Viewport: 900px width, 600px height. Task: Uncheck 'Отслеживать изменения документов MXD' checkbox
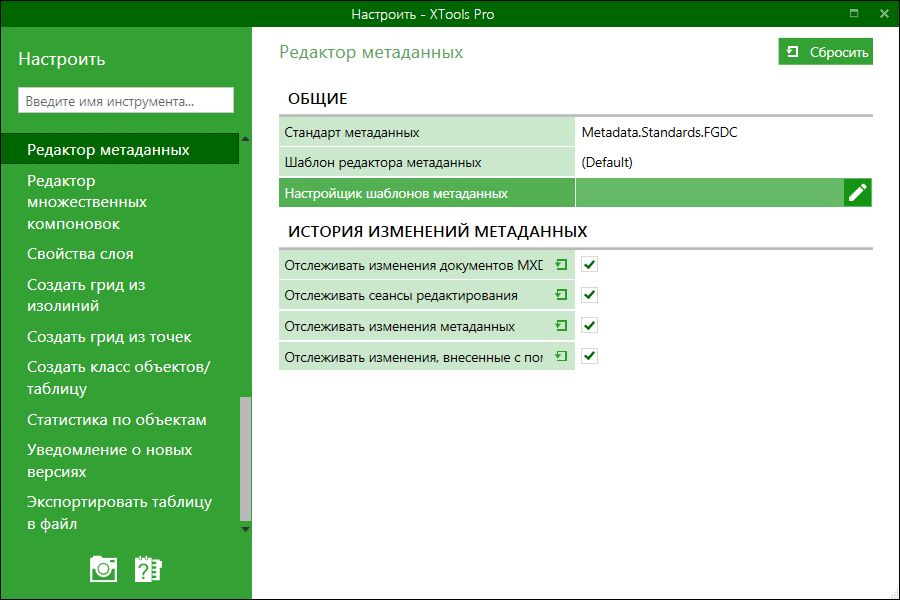(x=589, y=265)
